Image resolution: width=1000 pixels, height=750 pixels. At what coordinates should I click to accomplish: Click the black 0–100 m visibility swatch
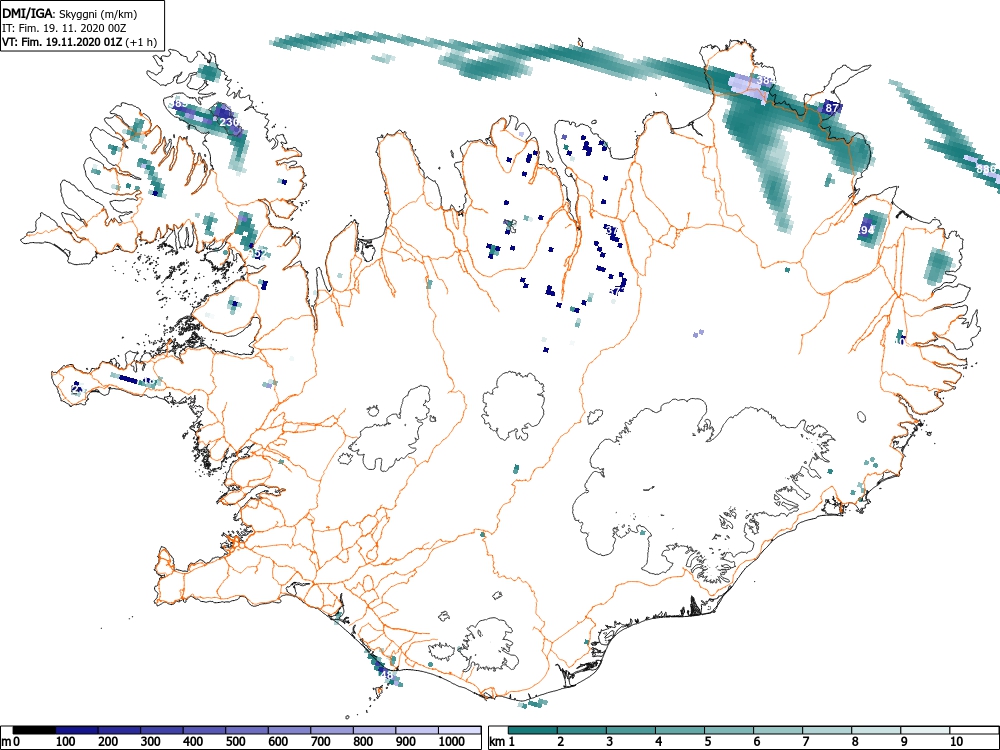click(x=34, y=730)
